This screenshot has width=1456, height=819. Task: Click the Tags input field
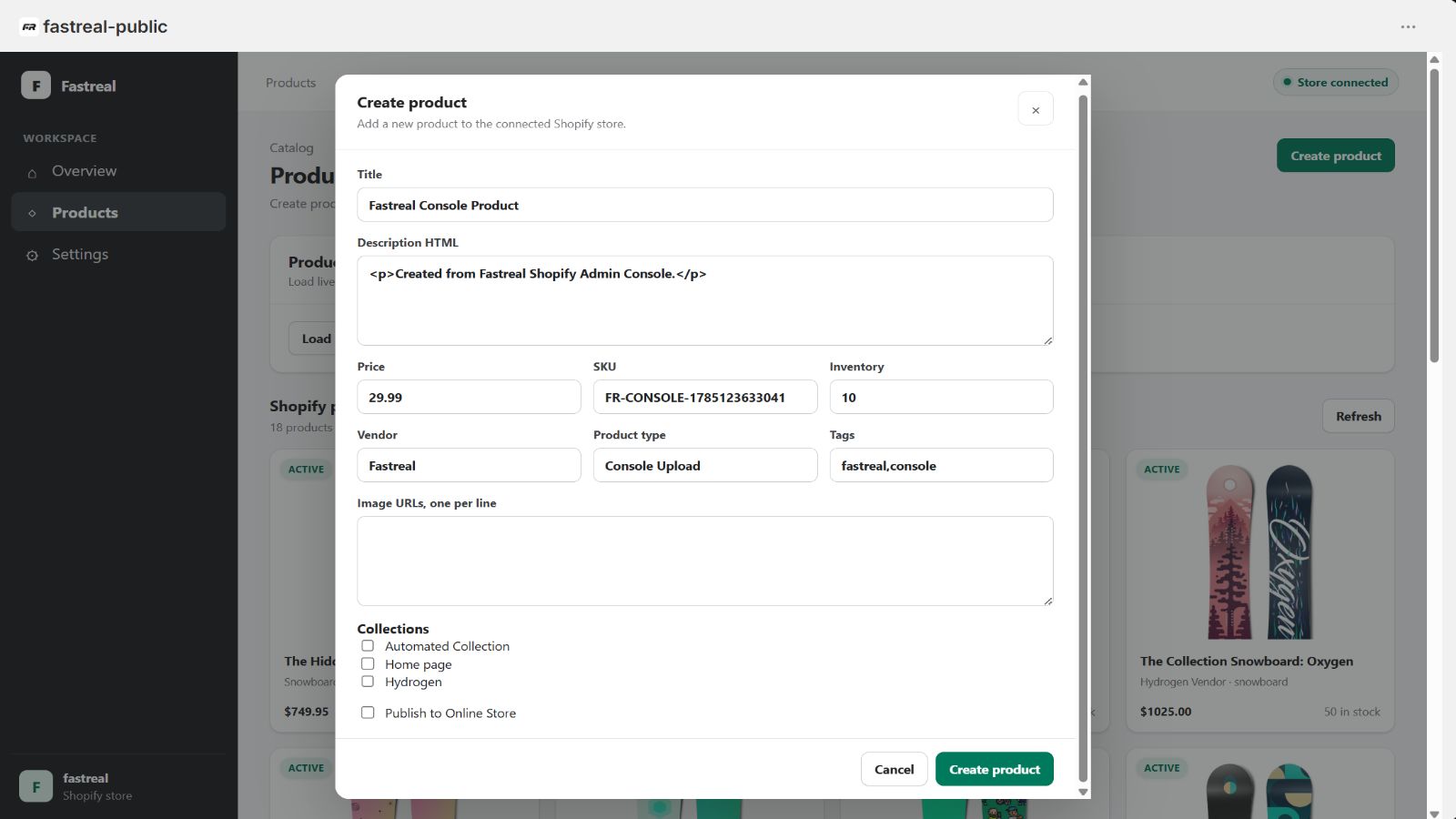(941, 465)
